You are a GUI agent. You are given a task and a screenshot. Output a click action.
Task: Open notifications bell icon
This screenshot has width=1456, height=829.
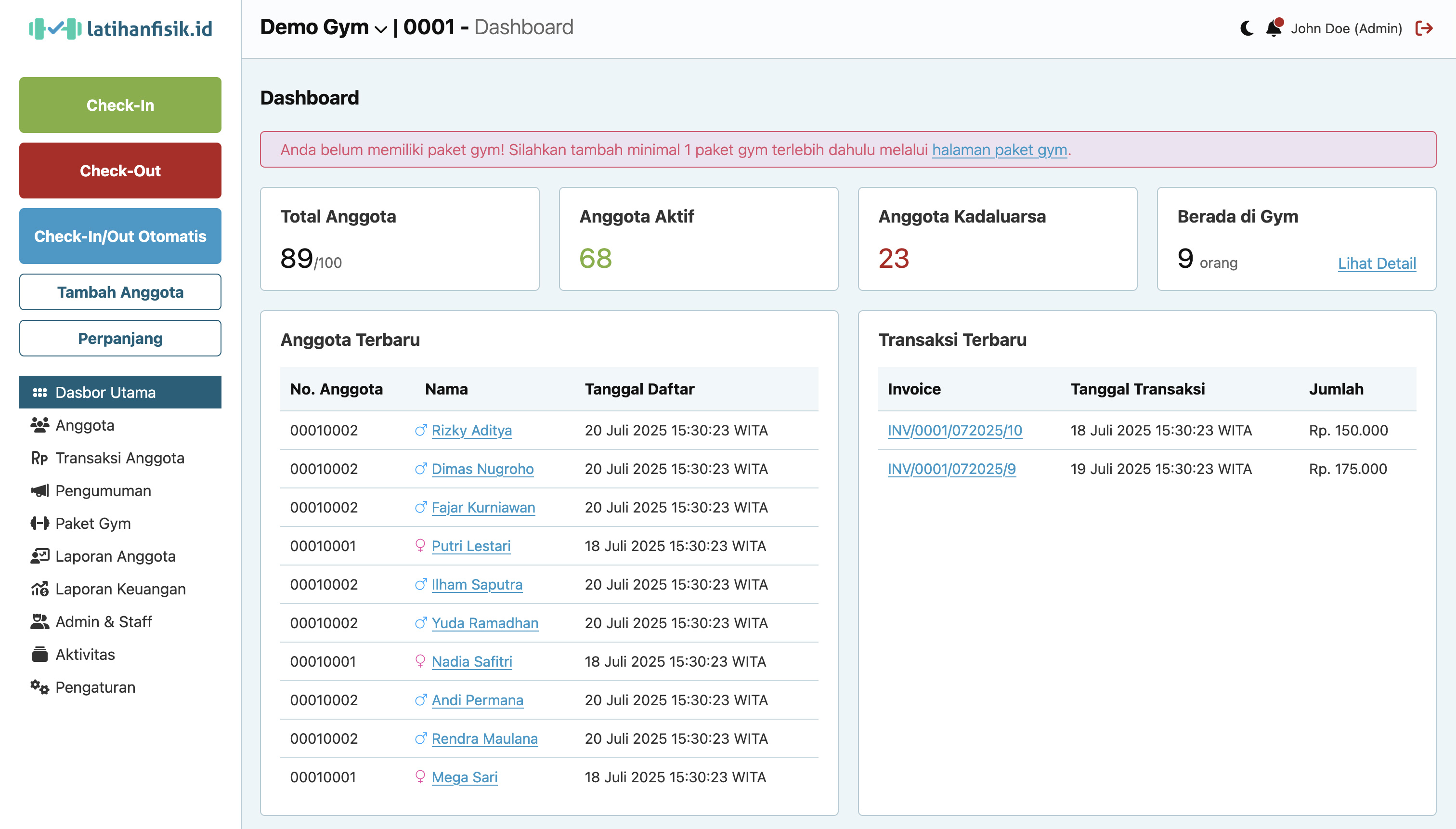tap(1274, 28)
